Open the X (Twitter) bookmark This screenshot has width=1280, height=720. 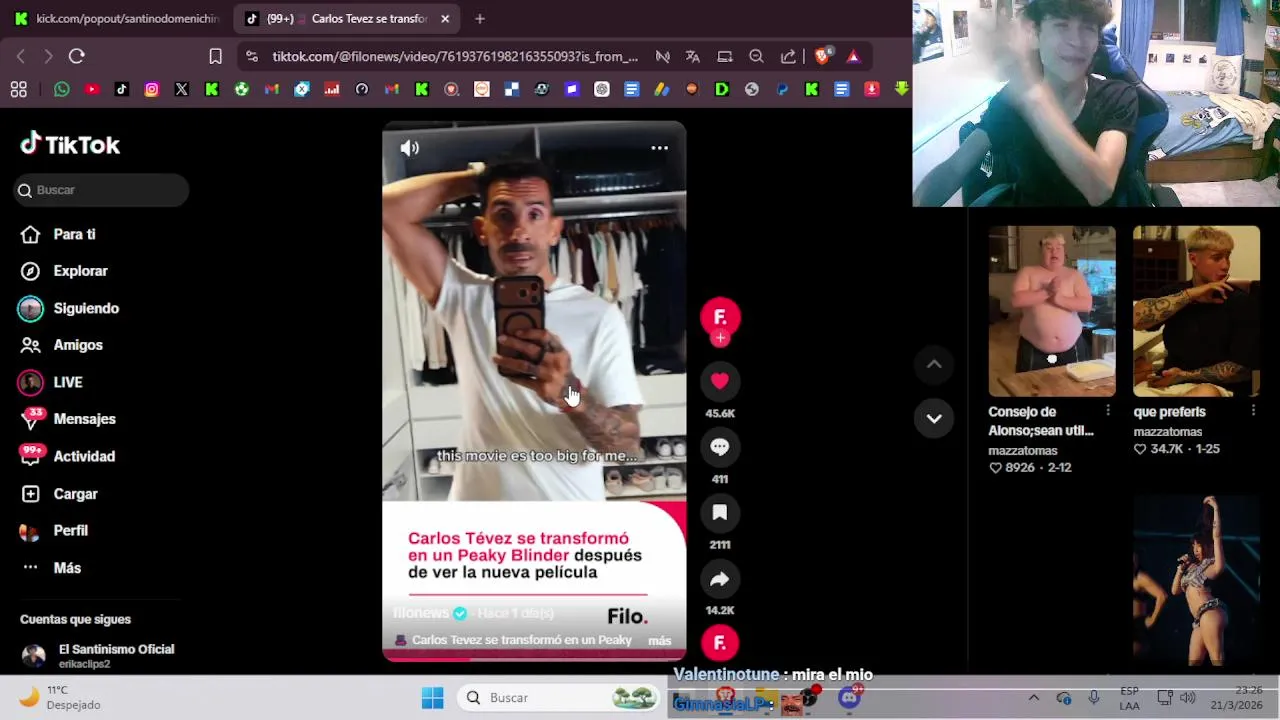(182, 89)
